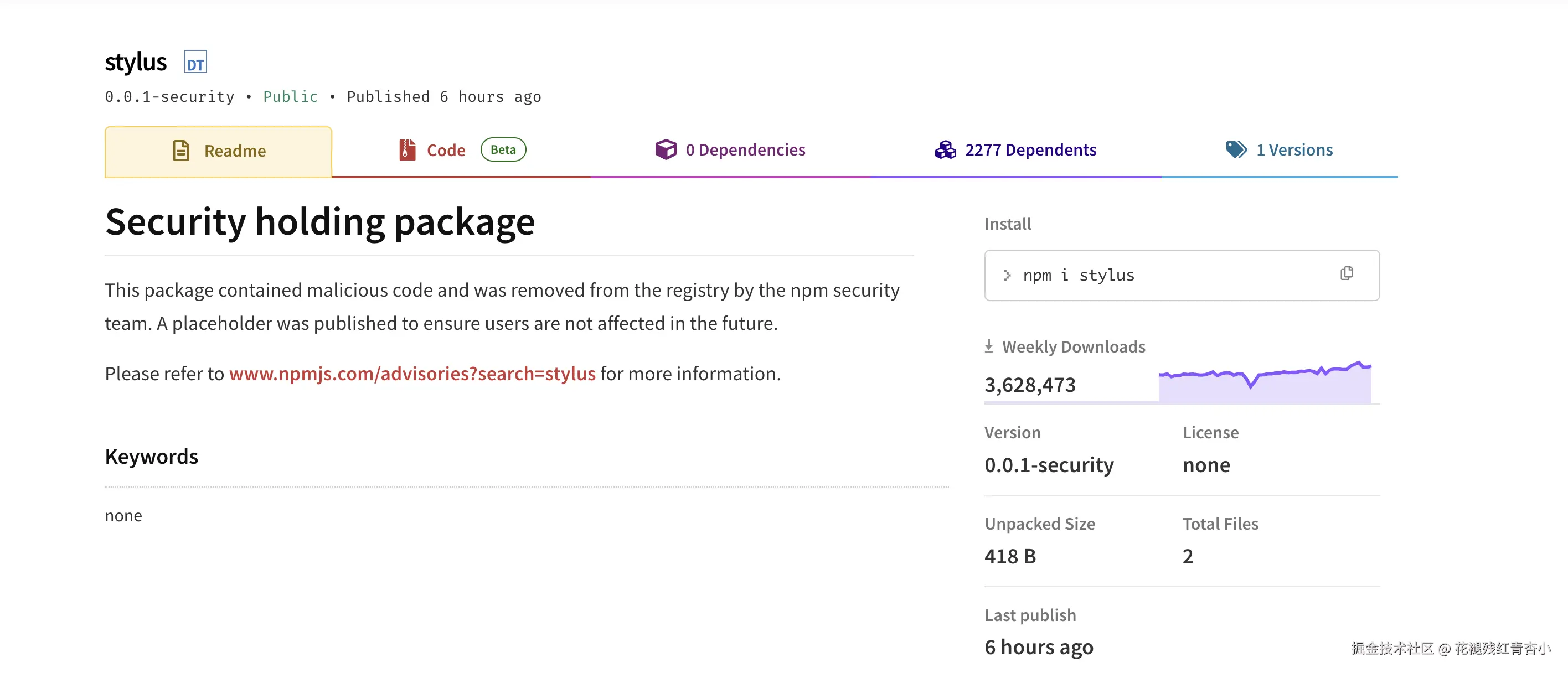
Task: Click the Versions tags icon
Action: (x=1236, y=149)
